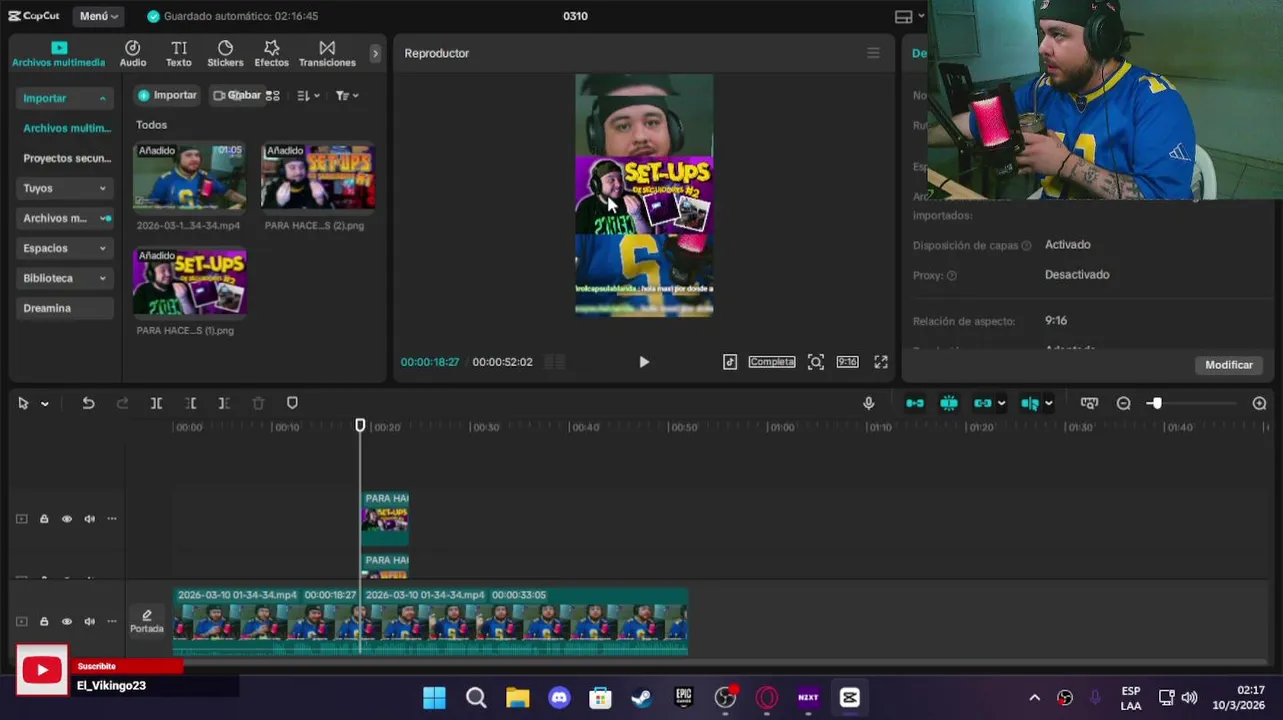This screenshot has height=720, width=1283.
Task: Select Proyectos secun... in sidebar
Action: pos(66,158)
